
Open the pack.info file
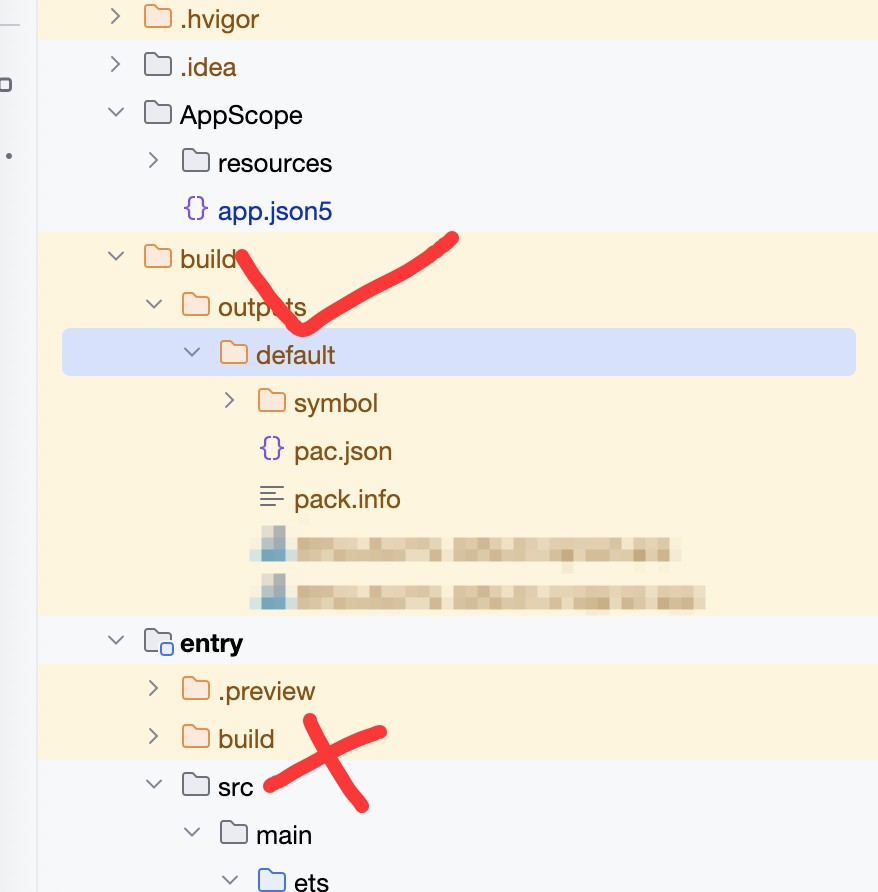pos(347,498)
